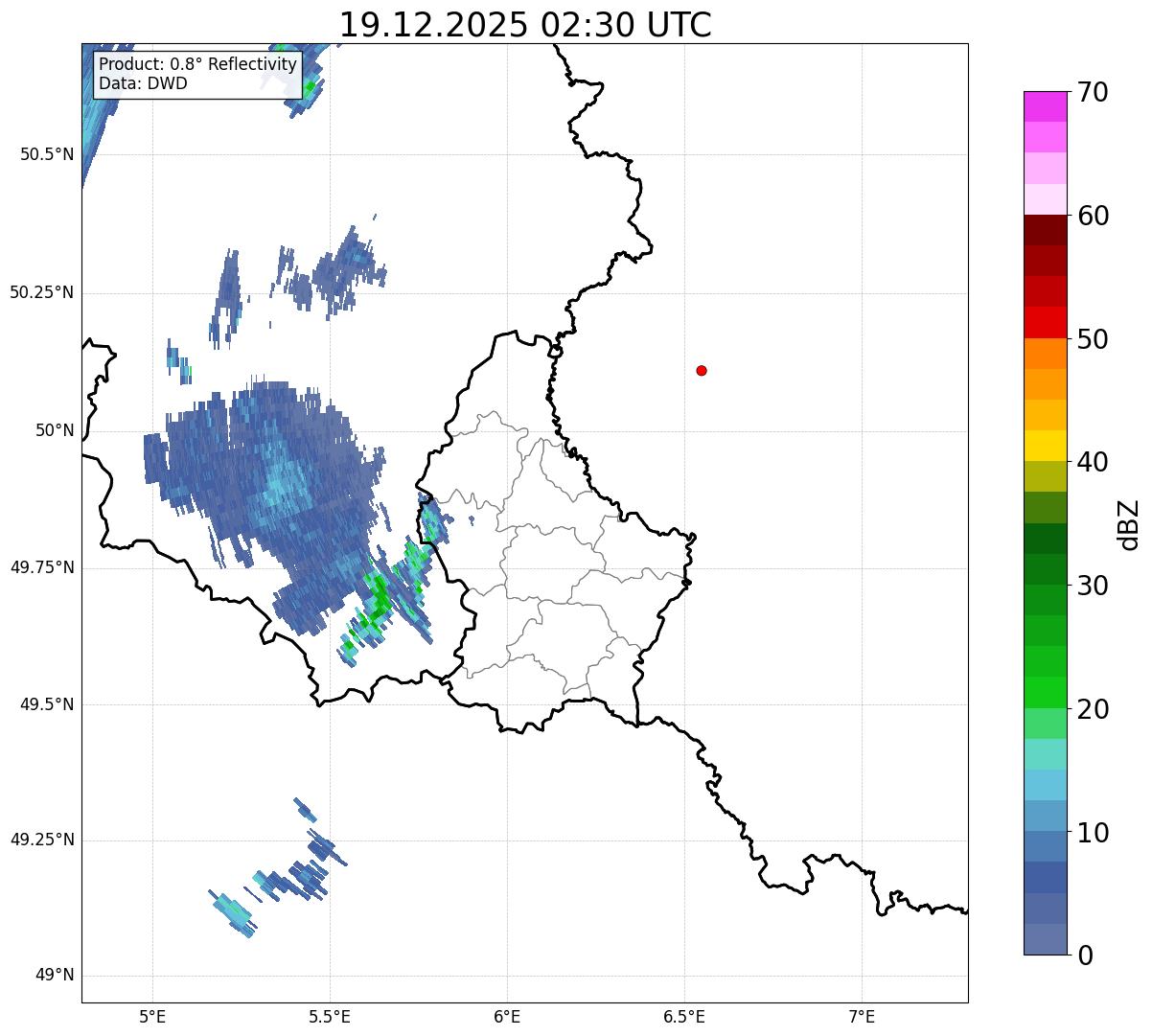Click the 6.5°E longitude label
Screen dimensions: 1152x1036
click(x=684, y=1017)
